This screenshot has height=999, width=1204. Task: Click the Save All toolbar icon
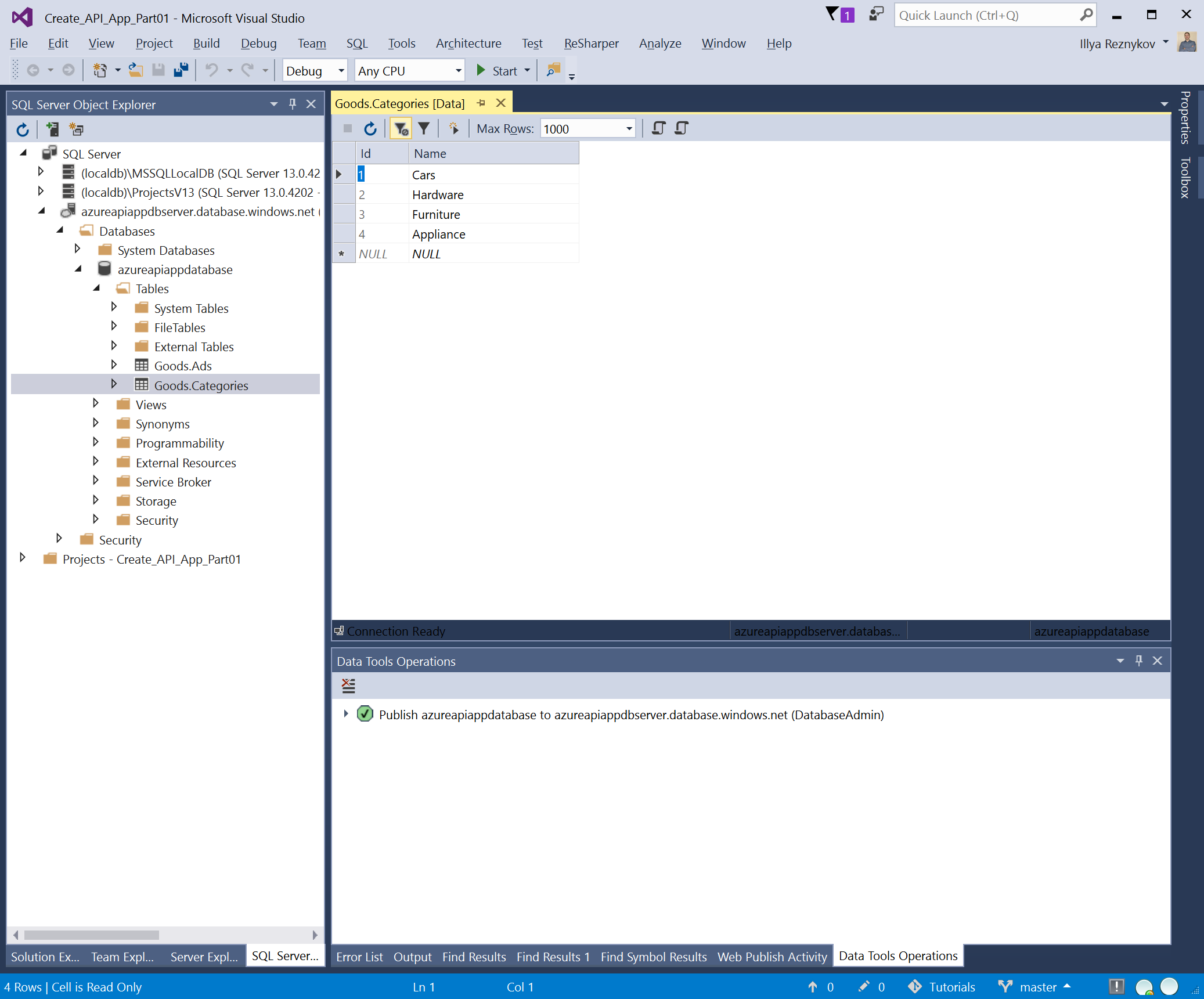(181, 71)
